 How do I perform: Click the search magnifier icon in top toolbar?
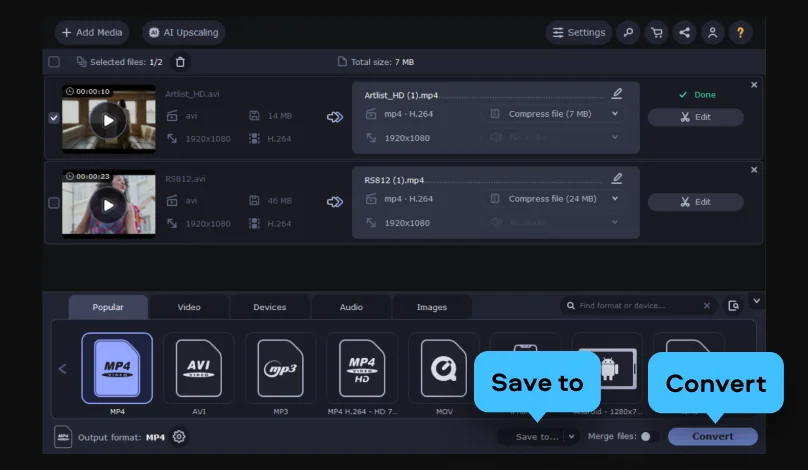(628, 32)
